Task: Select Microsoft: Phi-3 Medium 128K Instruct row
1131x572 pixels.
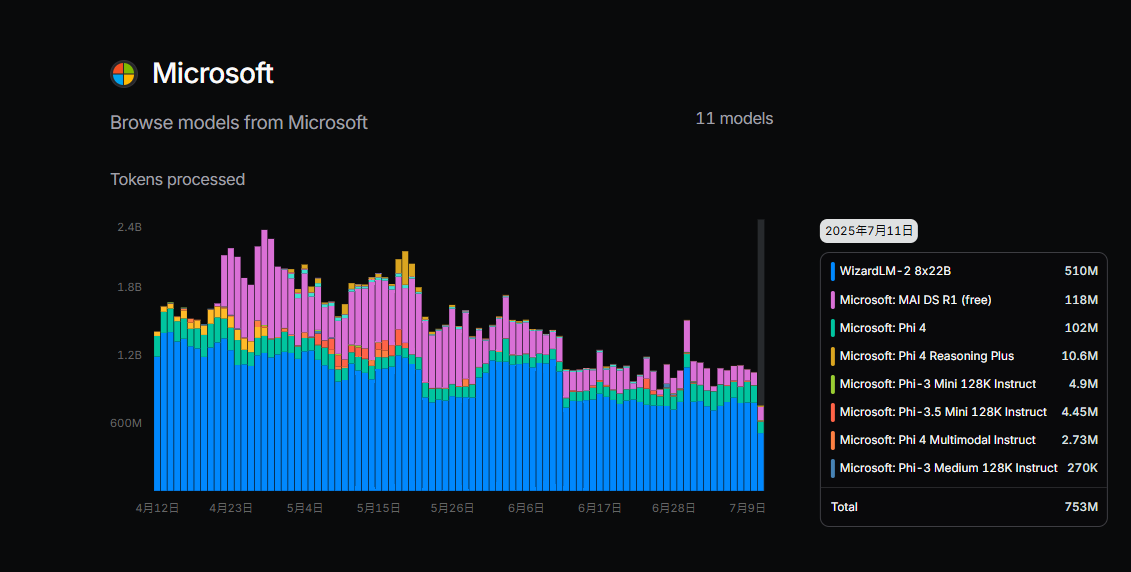Action: coord(964,468)
